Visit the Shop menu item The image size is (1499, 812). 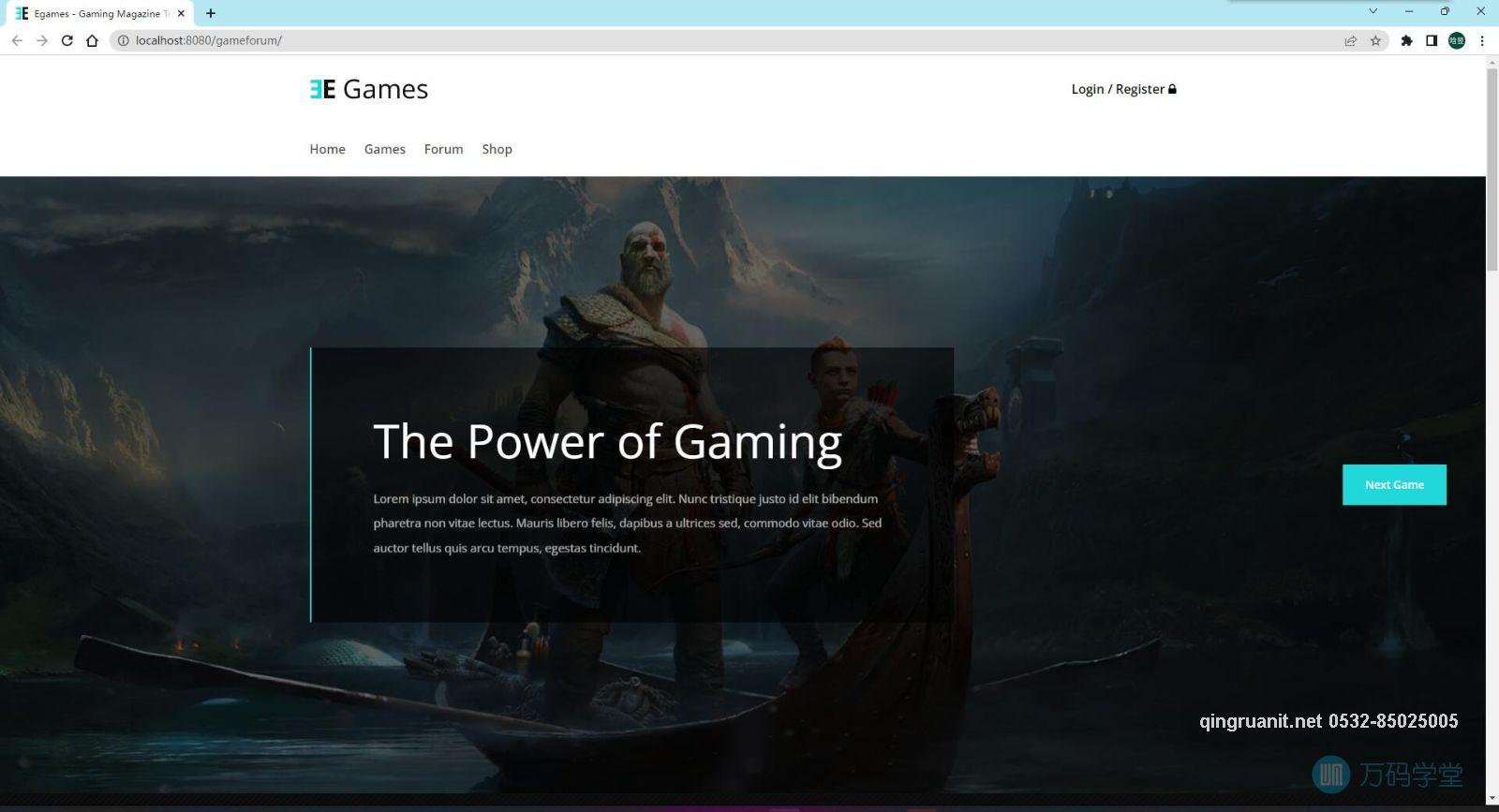click(x=497, y=149)
